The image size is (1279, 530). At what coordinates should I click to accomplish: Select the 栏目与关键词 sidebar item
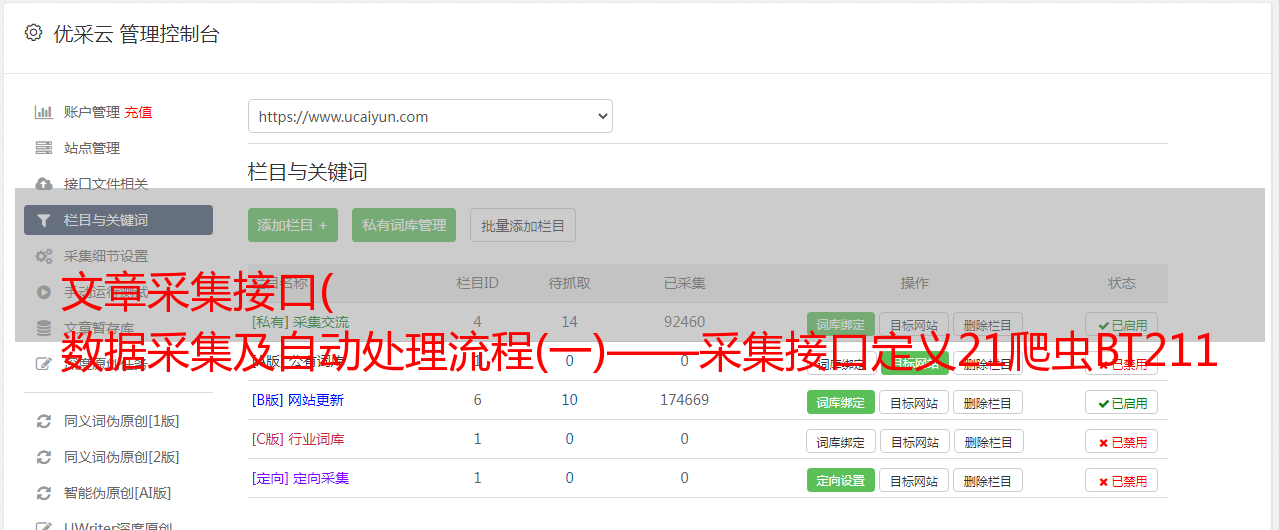click(x=118, y=220)
